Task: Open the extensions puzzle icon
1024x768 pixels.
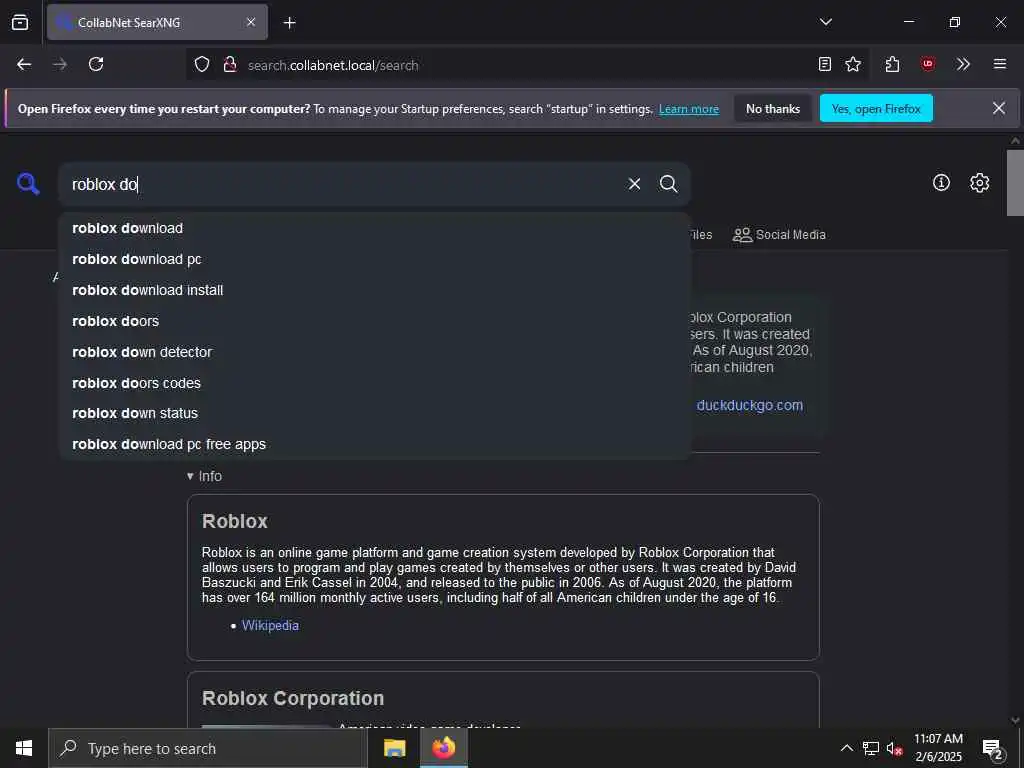Action: pos(892,65)
